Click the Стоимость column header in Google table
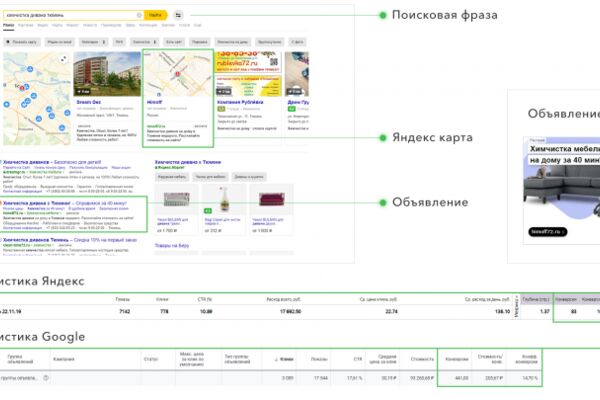This screenshot has height=400, width=600. 422,359
